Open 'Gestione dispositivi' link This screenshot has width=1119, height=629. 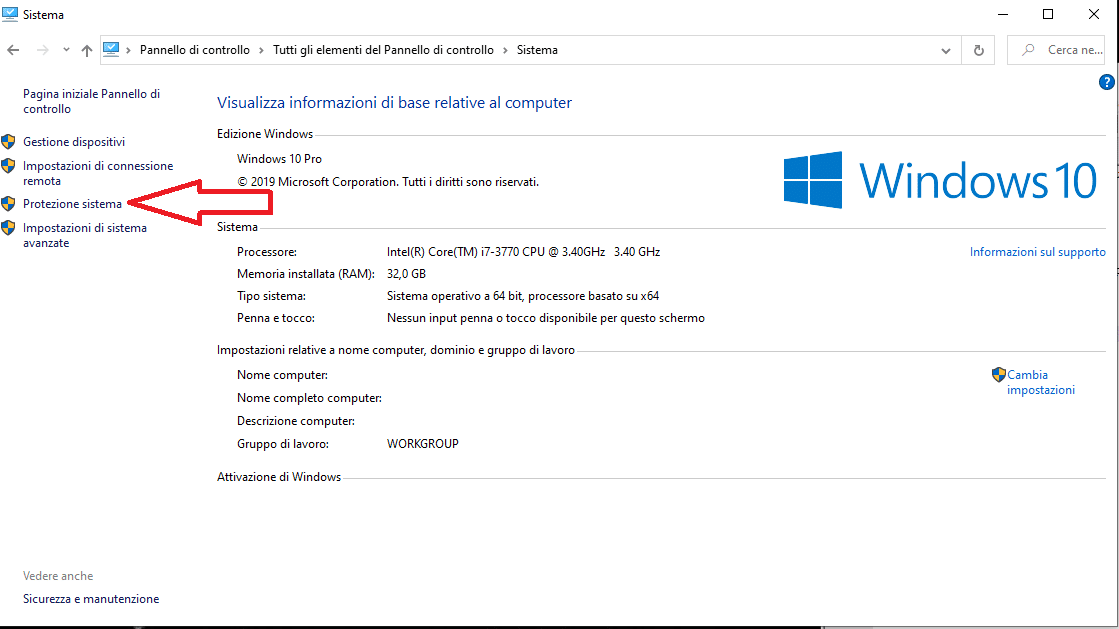(x=74, y=142)
